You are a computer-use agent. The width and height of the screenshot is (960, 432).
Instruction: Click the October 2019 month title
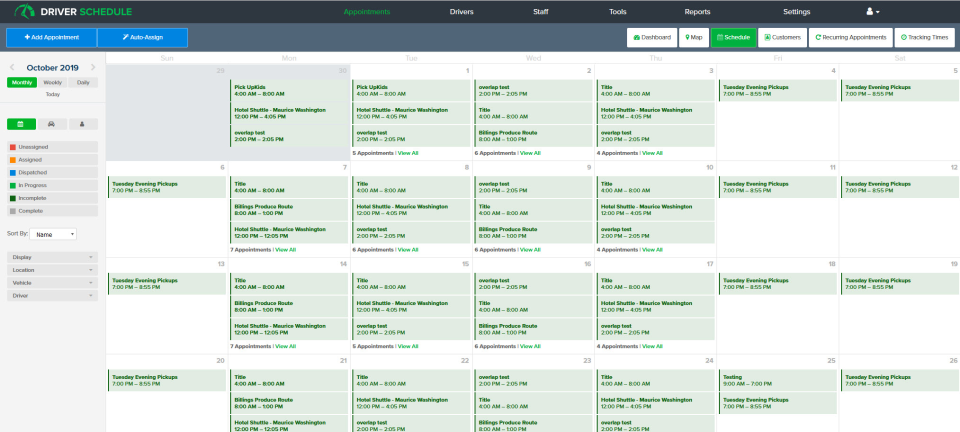pyautogui.click(x=53, y=68)
